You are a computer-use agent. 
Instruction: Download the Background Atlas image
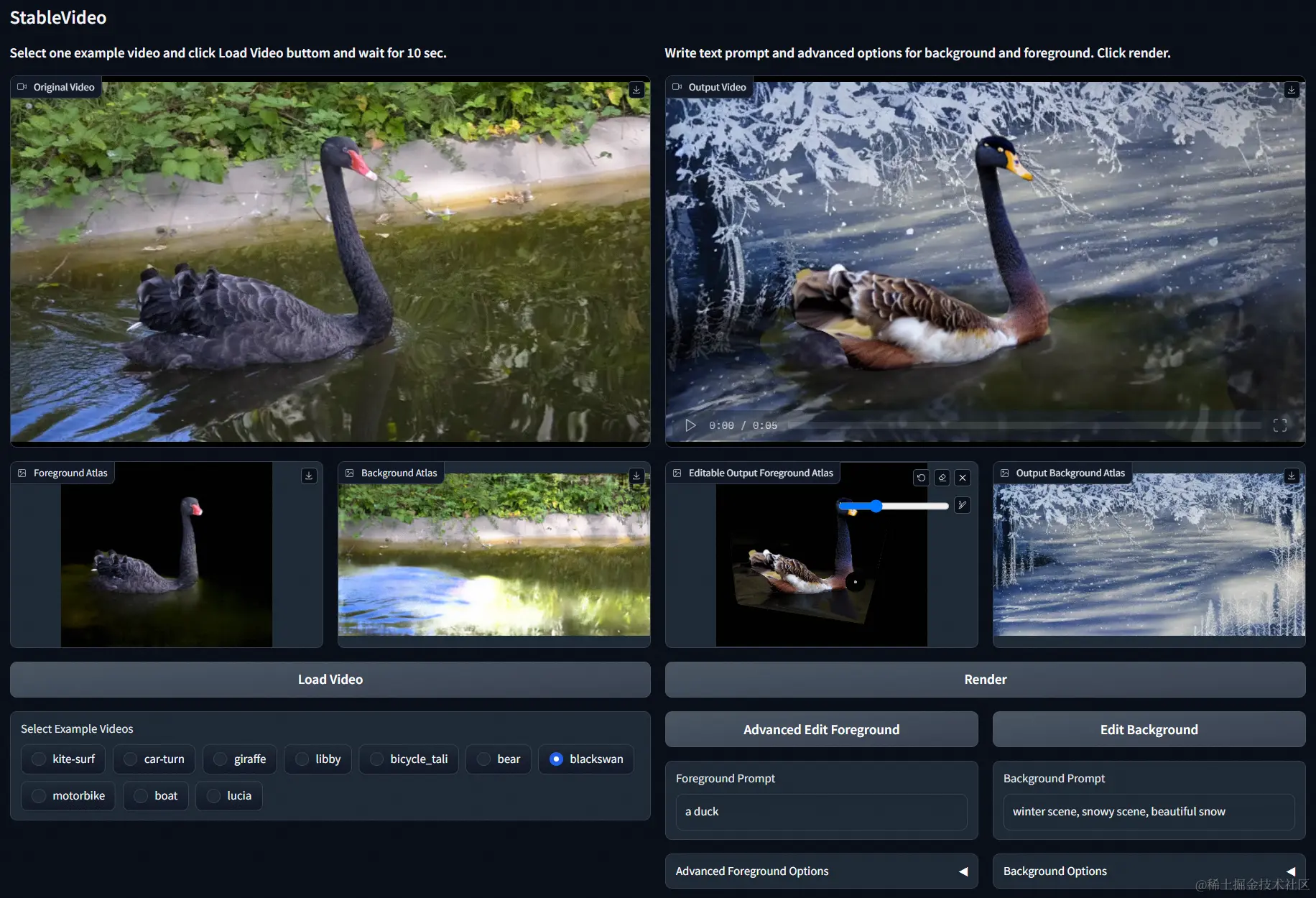[x=636, y=476]
